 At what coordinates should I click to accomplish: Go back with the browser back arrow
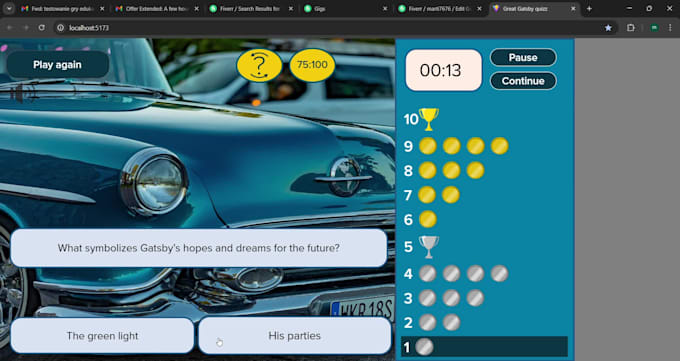tap(10, 28)
